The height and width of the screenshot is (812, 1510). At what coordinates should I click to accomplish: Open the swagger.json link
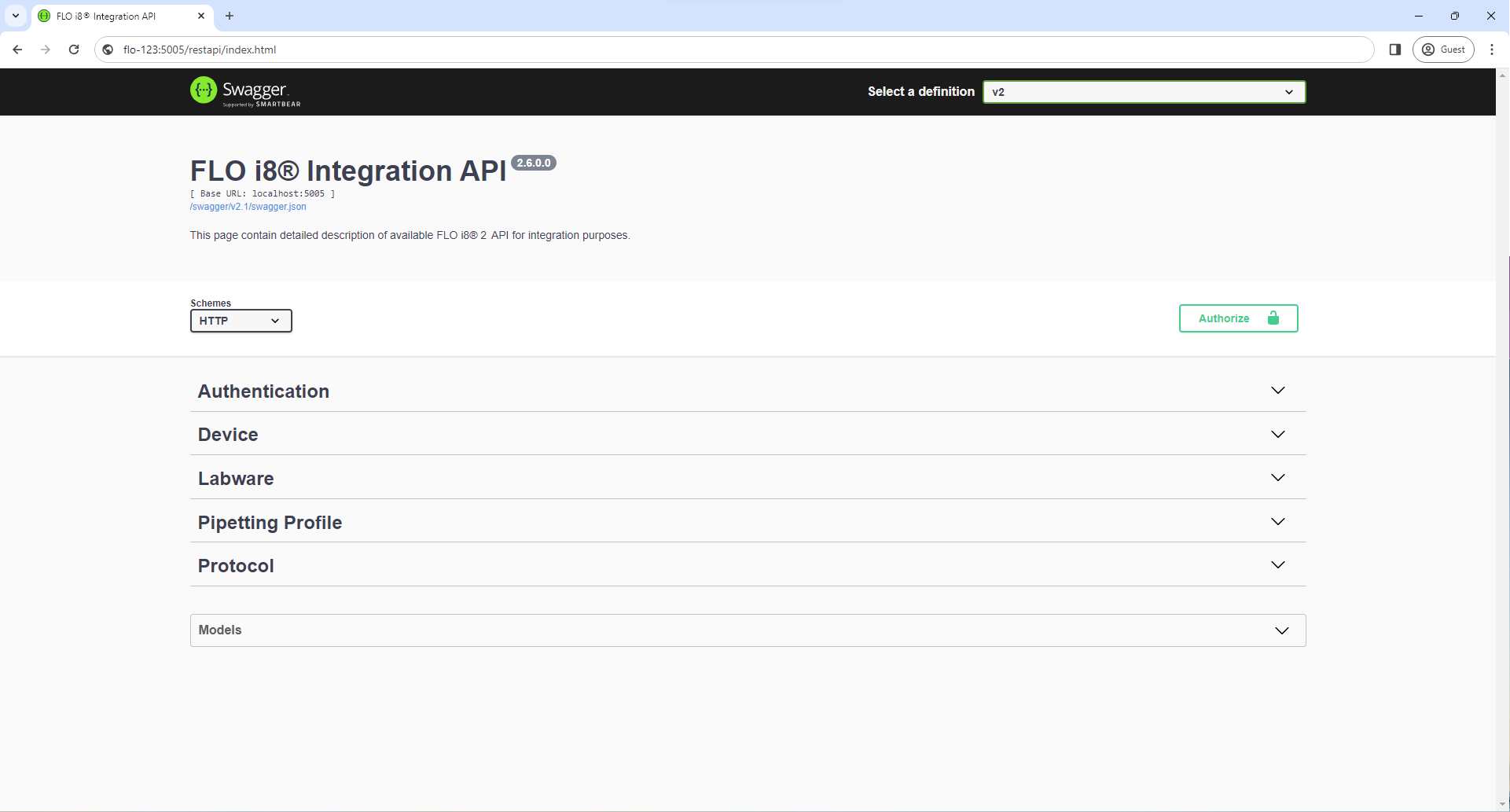(x=248, y=207)
